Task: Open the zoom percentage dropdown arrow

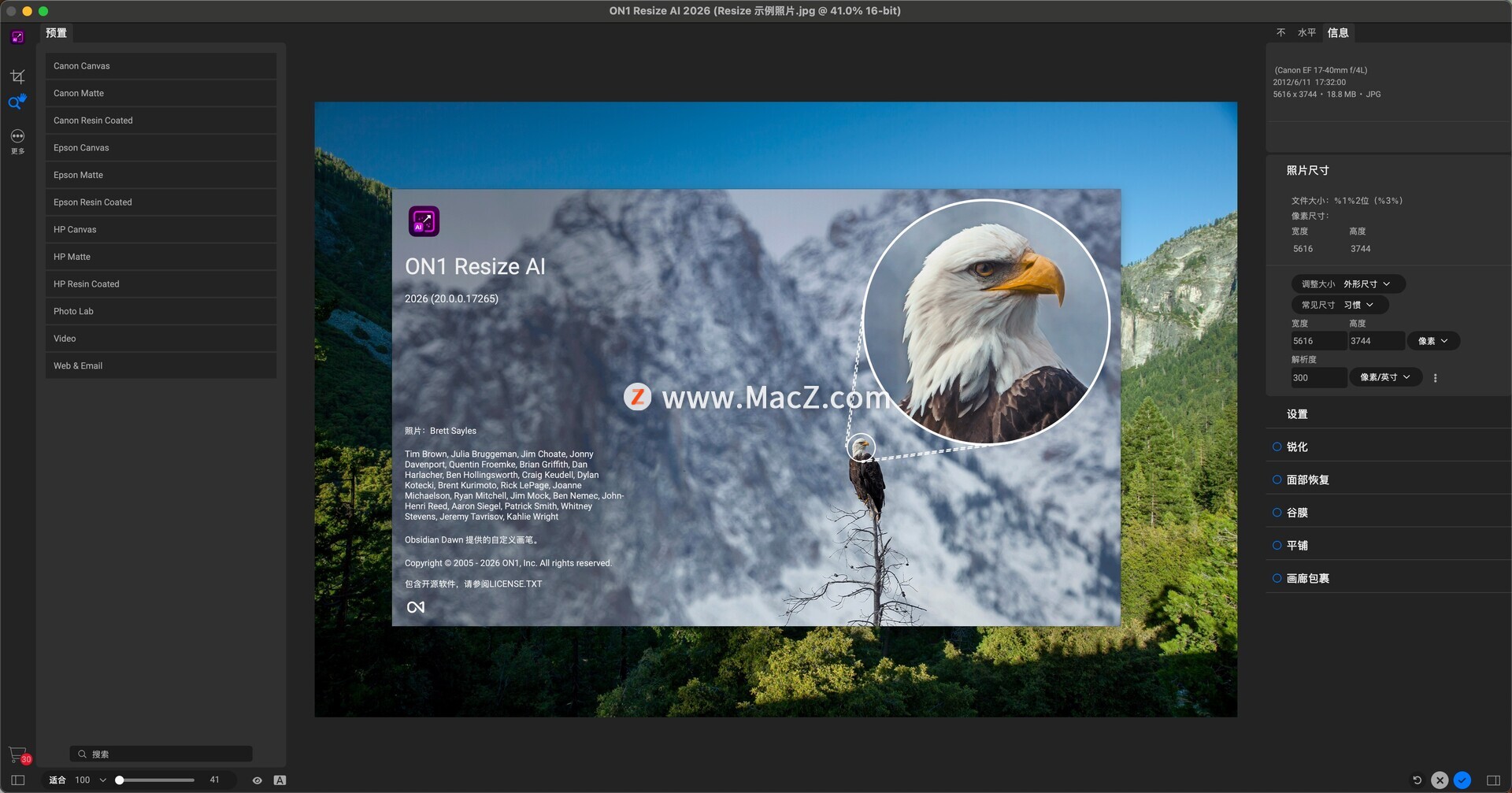Action: [103, 780]
